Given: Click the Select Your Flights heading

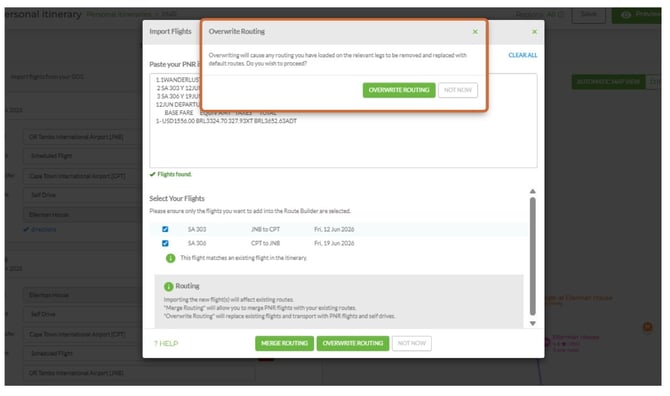Looking at the screenshot, I should pyautogui.click(x=177, y=199).
